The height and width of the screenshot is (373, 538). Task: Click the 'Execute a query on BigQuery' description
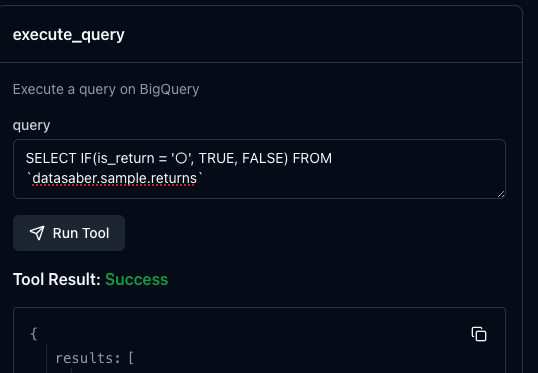pyautogui.click(x=106, y=89)
